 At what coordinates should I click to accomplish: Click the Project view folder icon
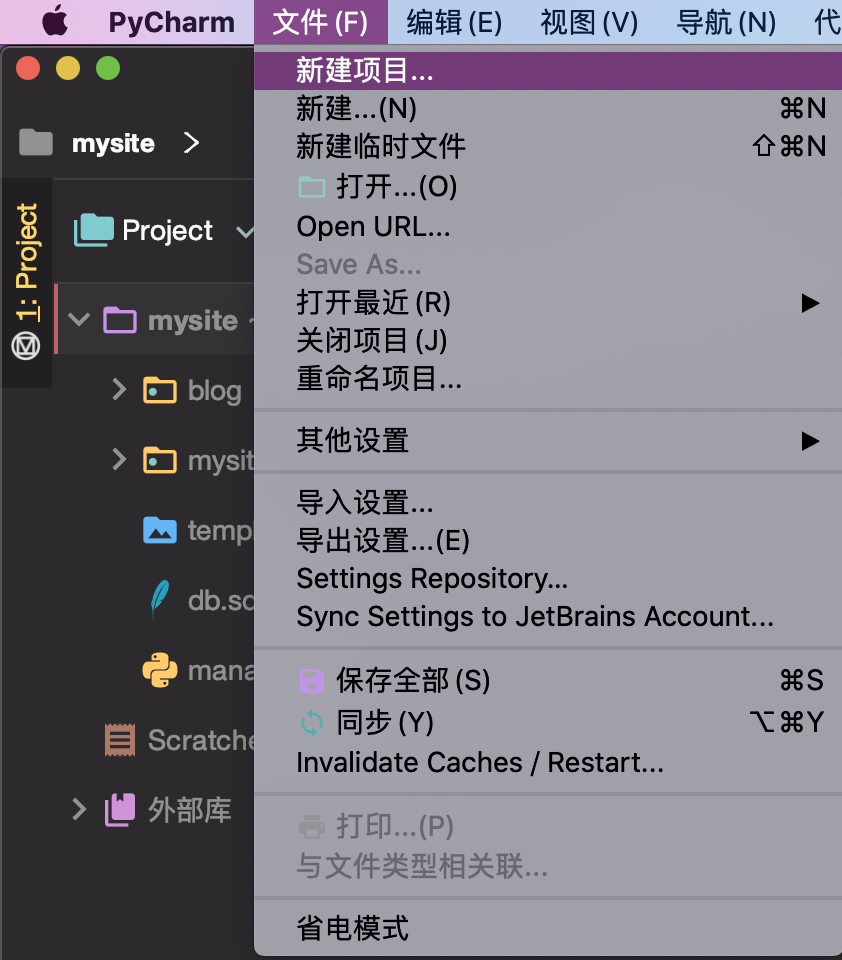tap(94, 230)
